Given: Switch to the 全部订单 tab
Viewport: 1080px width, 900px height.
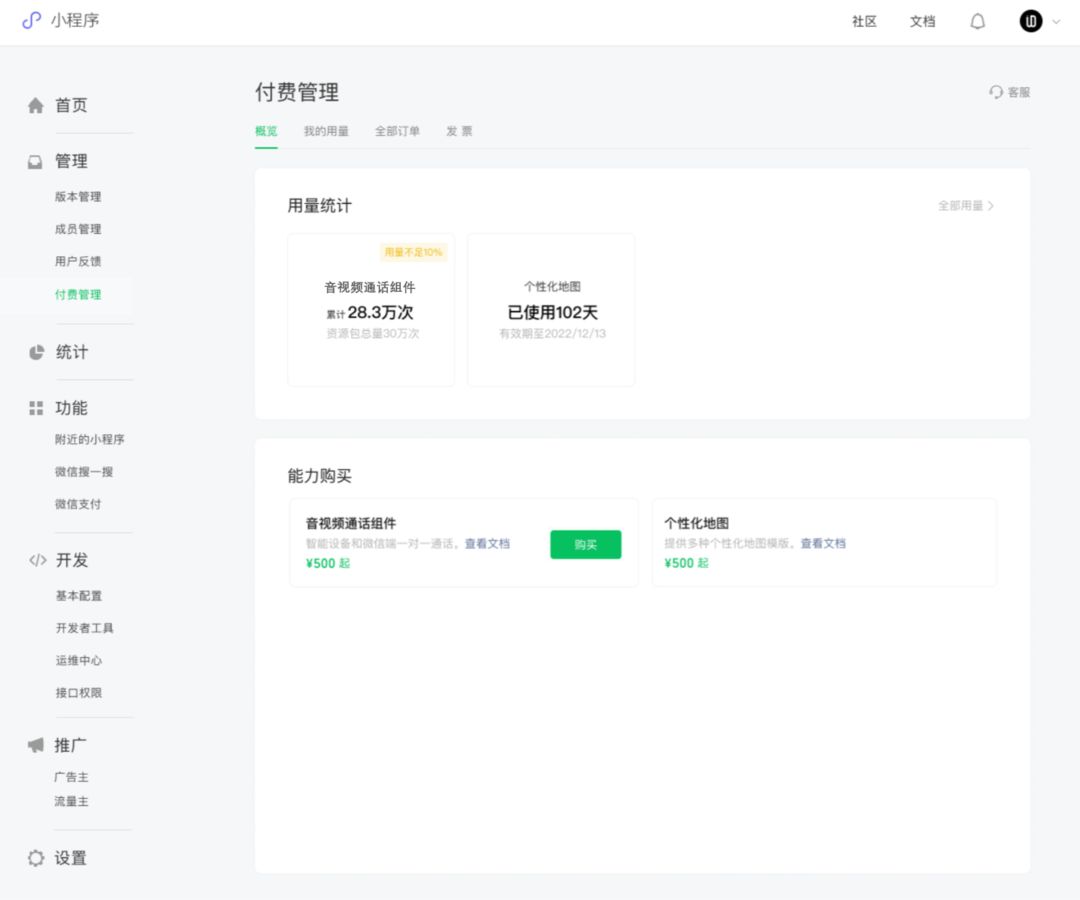Looking at the screenshot, I should click(x=396, y=130).
